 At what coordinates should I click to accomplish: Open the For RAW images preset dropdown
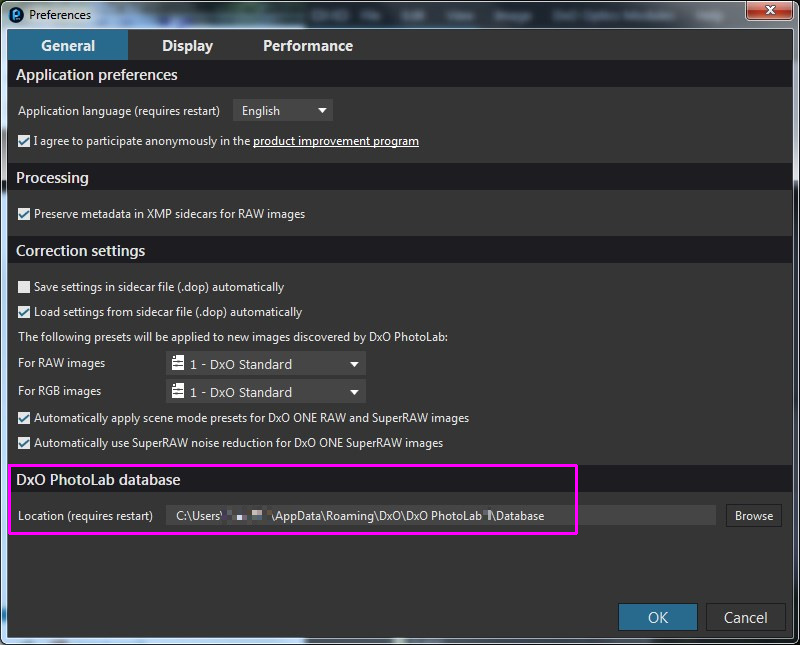coord(266,364)
